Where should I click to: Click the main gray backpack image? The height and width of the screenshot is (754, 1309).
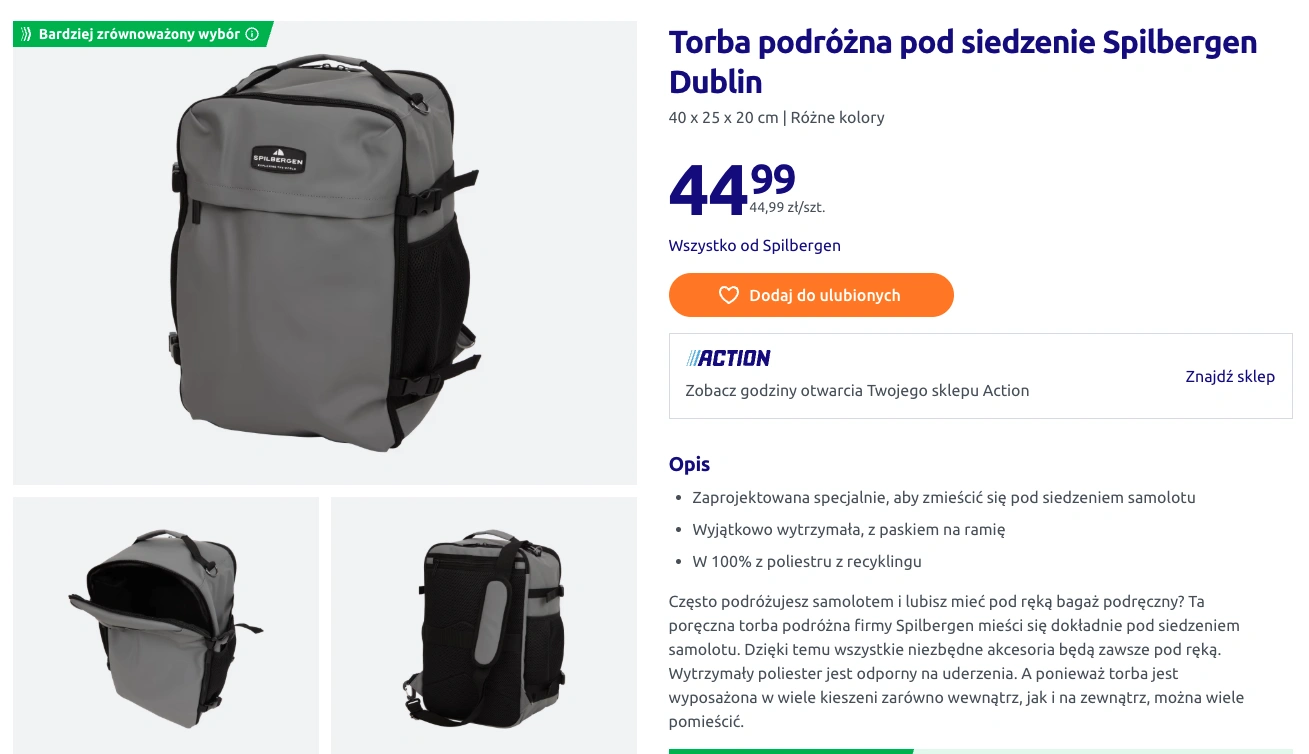pos(325,253)
